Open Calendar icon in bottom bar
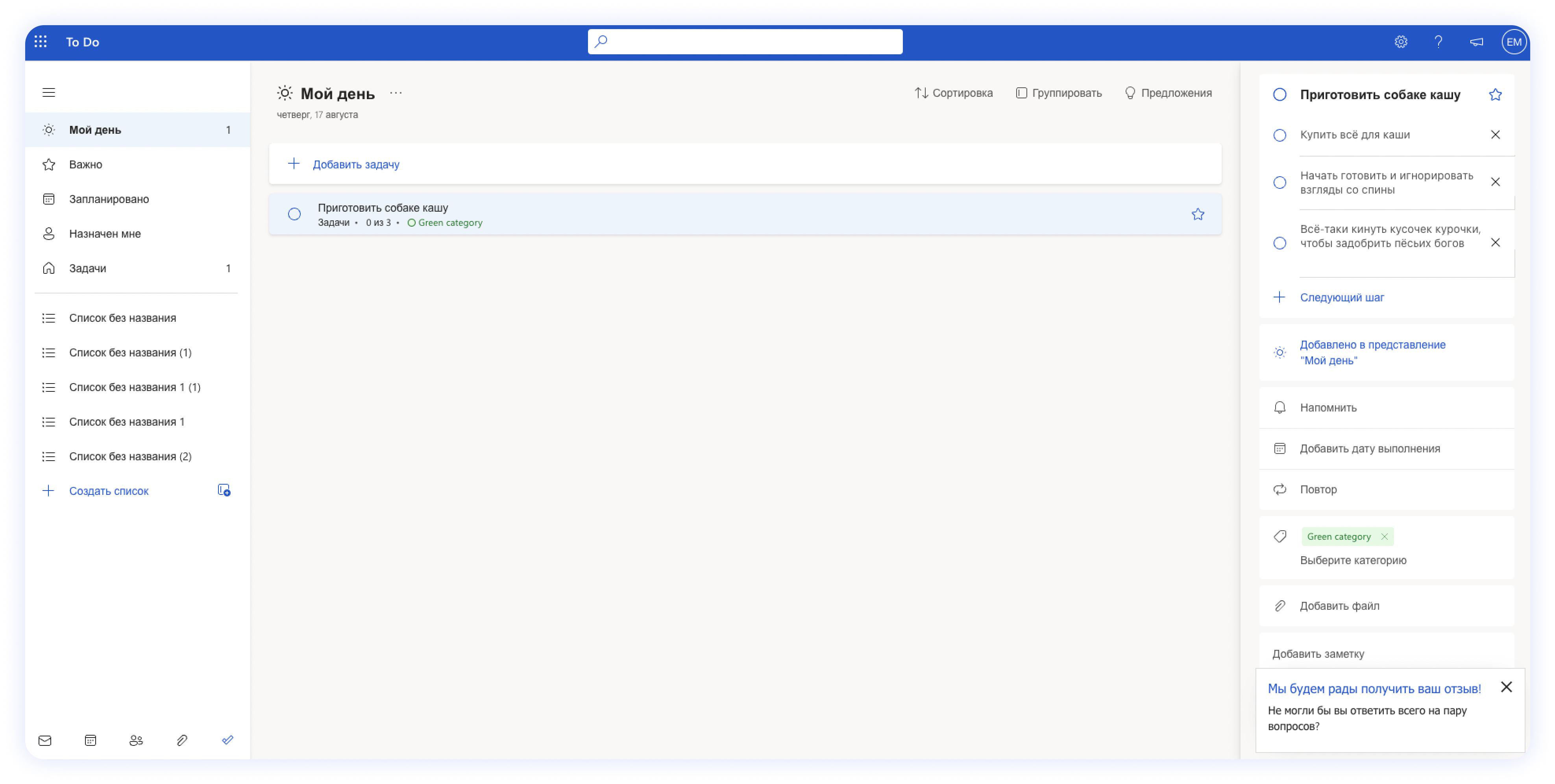 pos(91,740)
